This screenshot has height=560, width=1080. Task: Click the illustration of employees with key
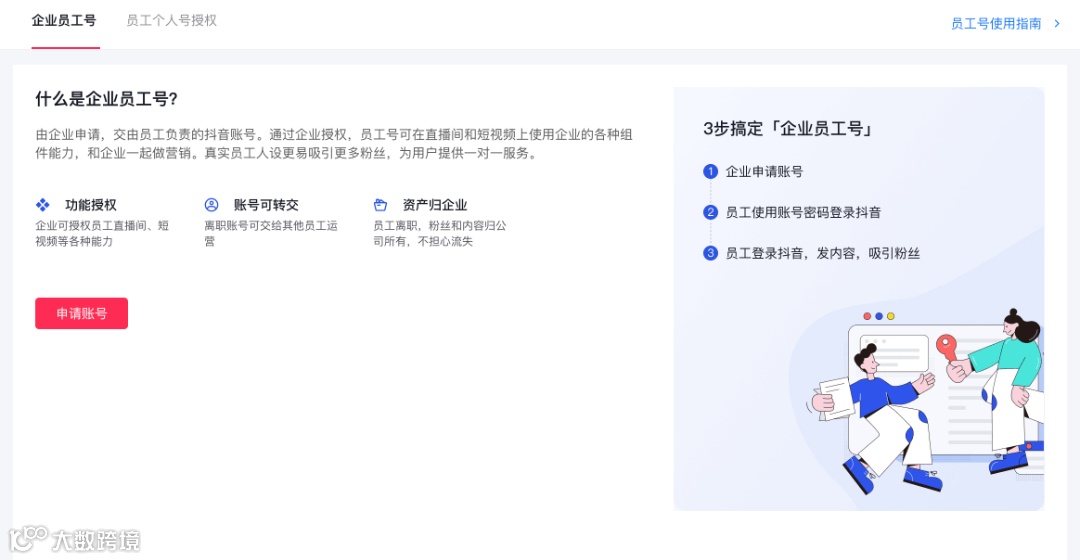pos(926,402)
